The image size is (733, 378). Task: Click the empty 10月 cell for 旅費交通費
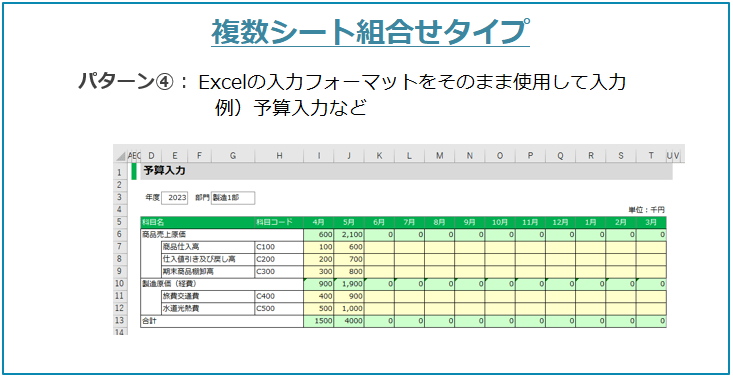pos(500,296)
